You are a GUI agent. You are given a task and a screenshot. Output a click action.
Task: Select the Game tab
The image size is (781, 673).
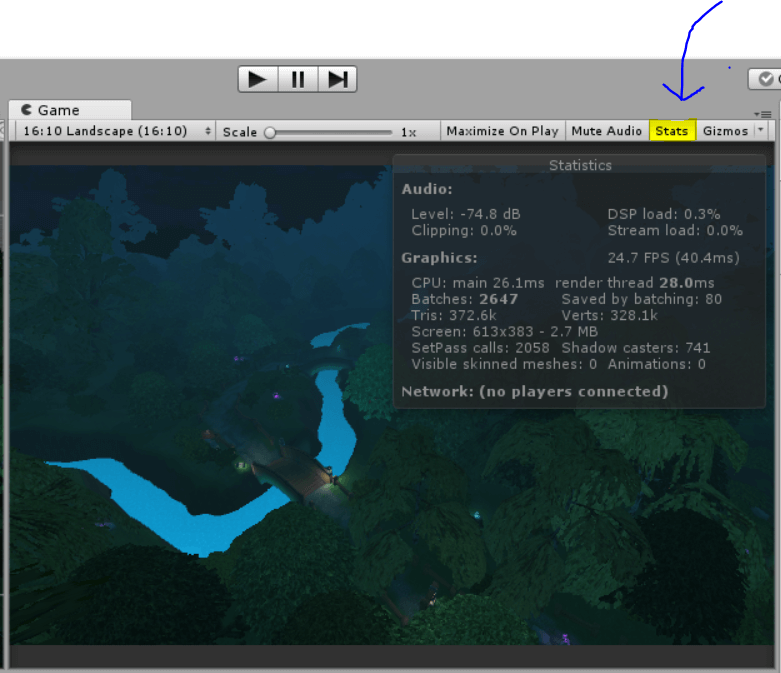[x=70, y=110]
